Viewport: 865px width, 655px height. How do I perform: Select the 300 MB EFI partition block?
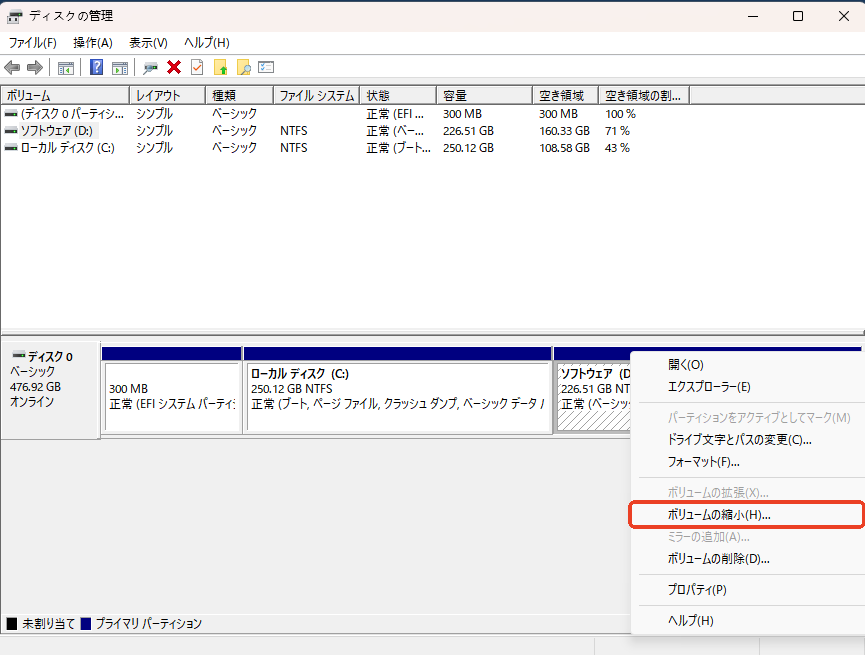(x=172, y=396)
